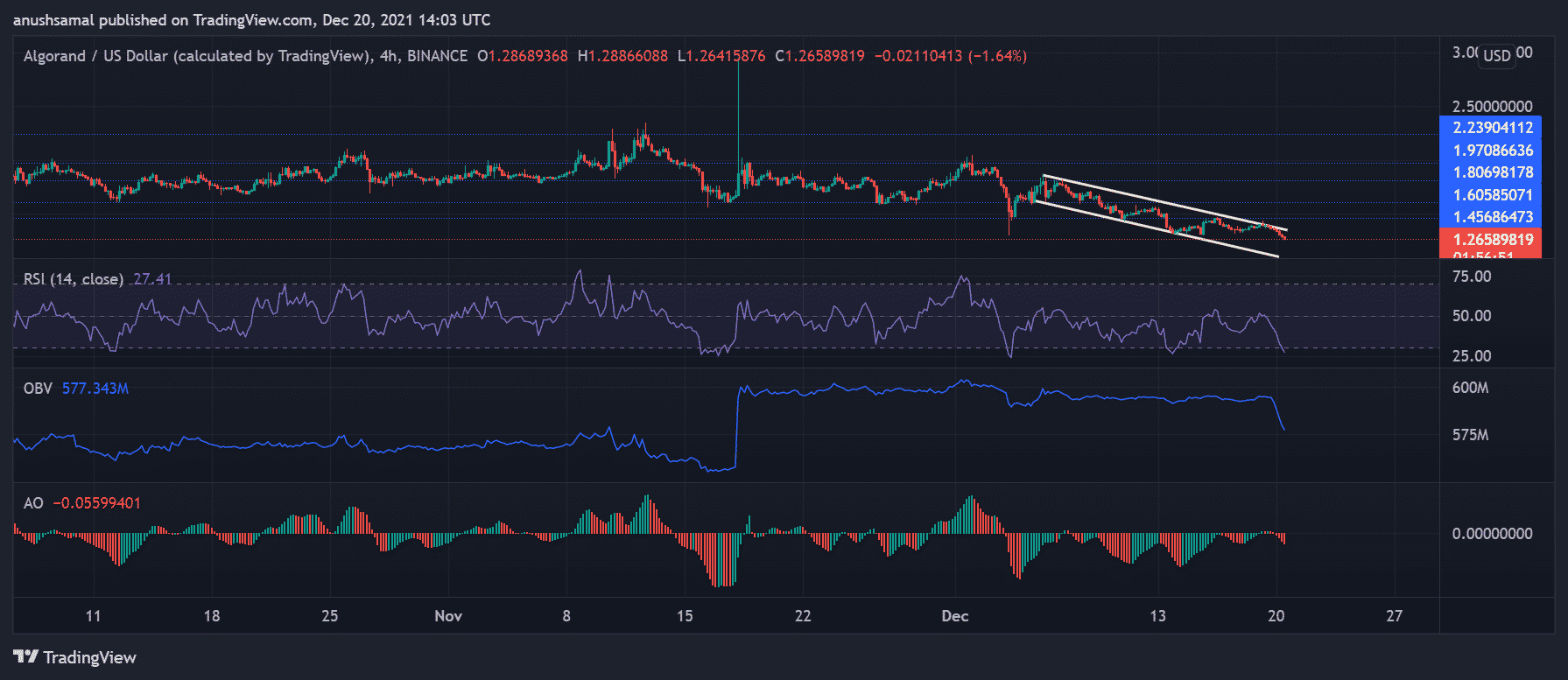
Task: Click the OBV value 577.343M
Action: (95, 388)
